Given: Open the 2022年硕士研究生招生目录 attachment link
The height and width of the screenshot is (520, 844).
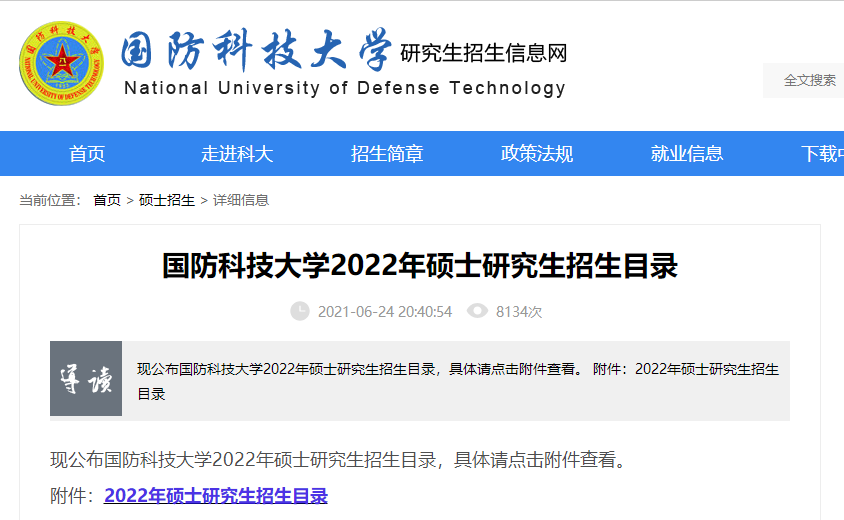Looking at the screenshot, I should 216,496.
